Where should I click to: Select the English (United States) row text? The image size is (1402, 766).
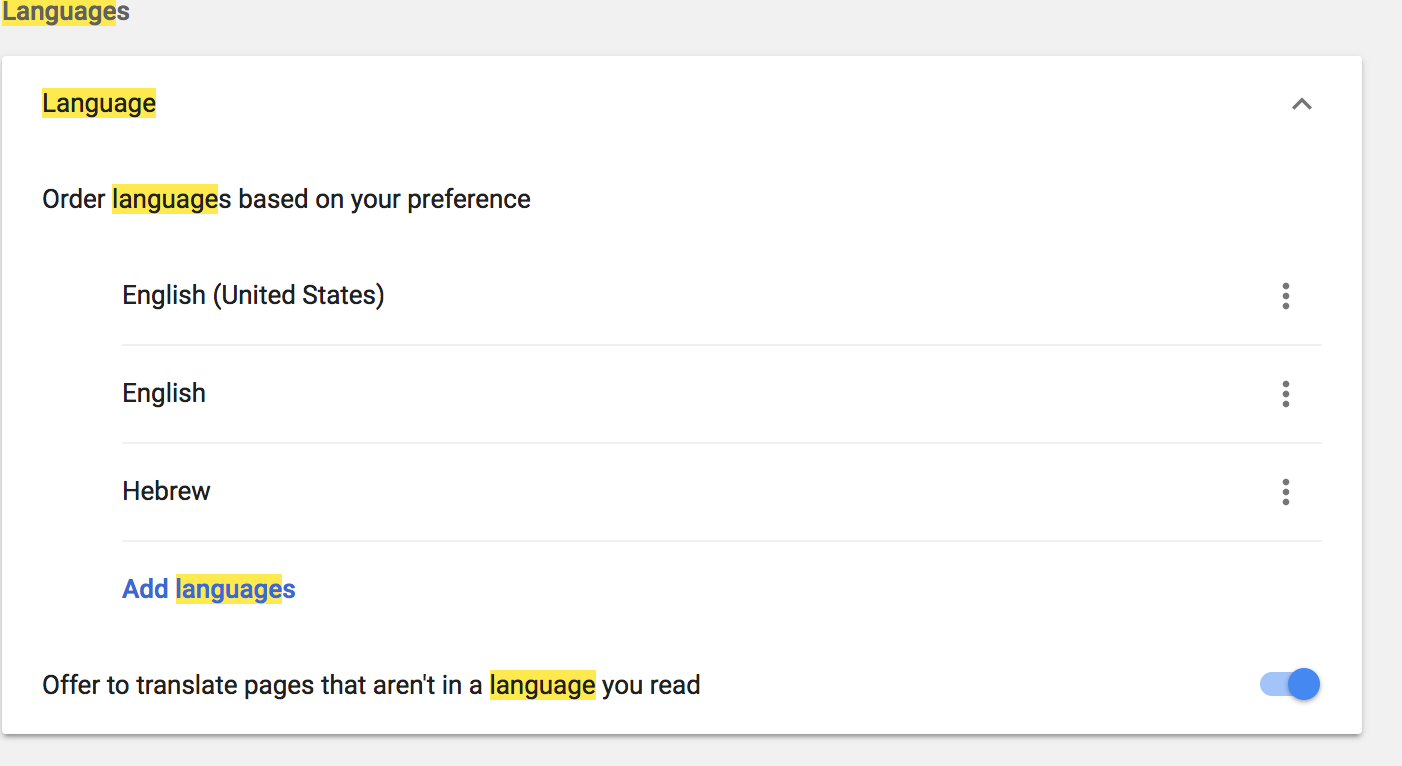253,295
